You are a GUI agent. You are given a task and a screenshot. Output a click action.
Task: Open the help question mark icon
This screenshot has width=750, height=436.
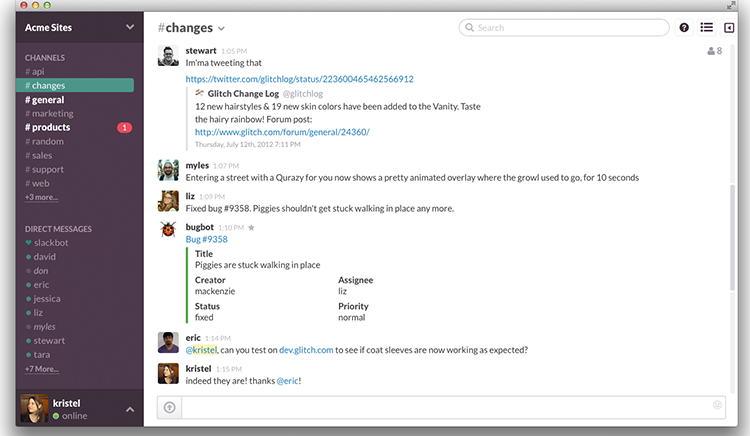(x=684, y=28)
